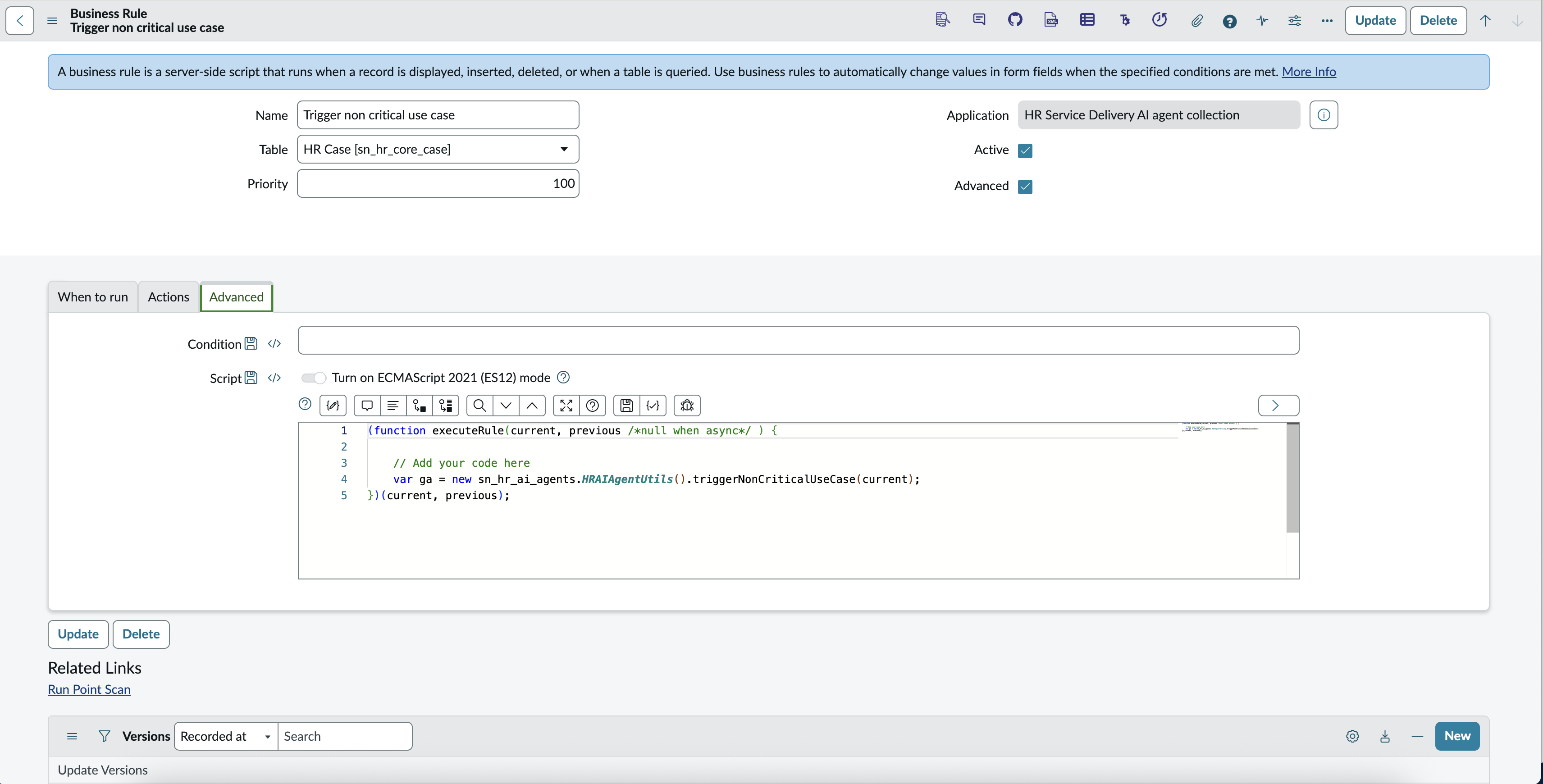Click the dark help question mark icon
Viewport: 1543px width, 784px height.
[x=1230, y=22]
